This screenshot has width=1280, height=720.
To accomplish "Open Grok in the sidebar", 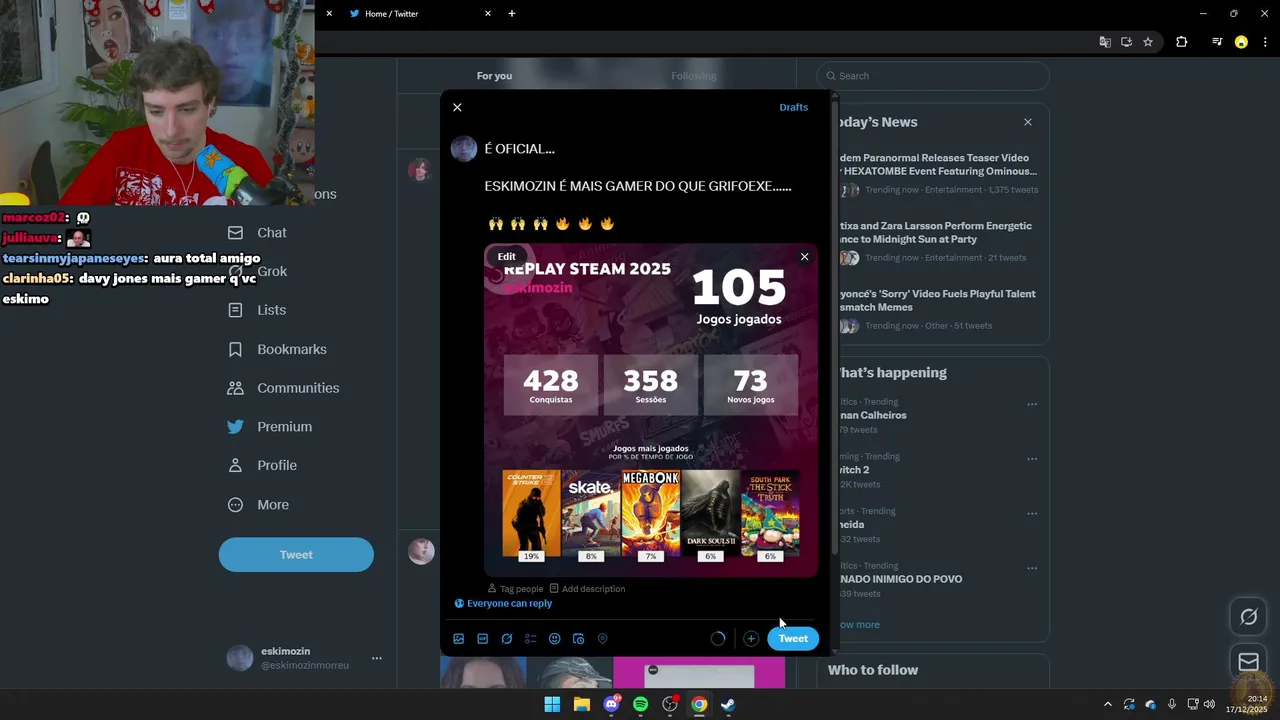I will click(x=258, y=272).
